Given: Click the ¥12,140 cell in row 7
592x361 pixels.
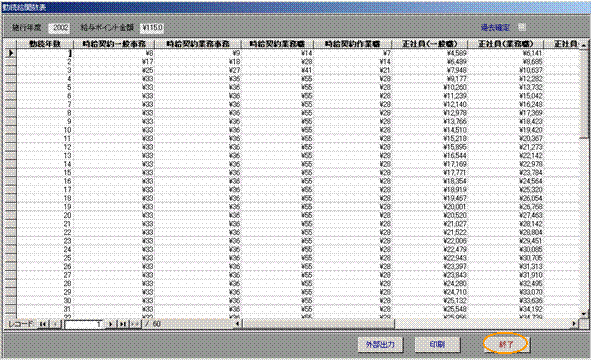Looking at the screenshot, I should click(x=430, y=105).
